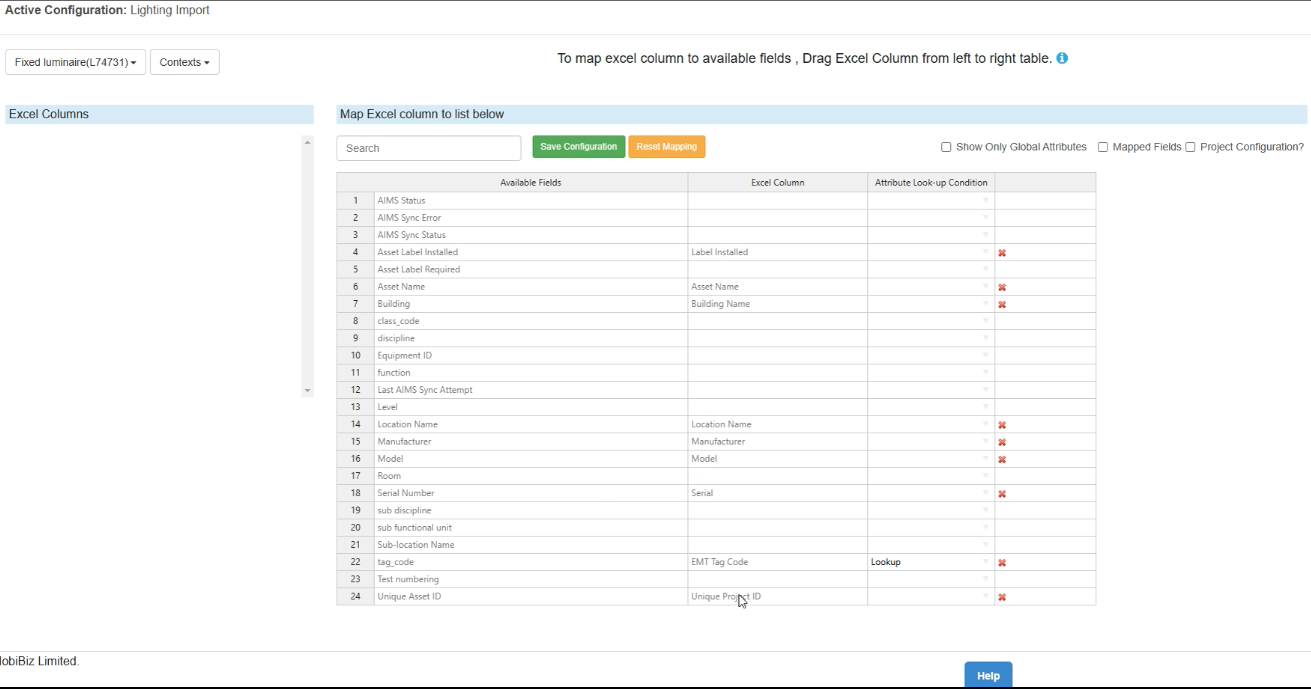Image resolution: width=1311 pixels, height=689 pixels.
Task: Click the Attribute Look-up Condition header
Action: [x=931, y=183]
